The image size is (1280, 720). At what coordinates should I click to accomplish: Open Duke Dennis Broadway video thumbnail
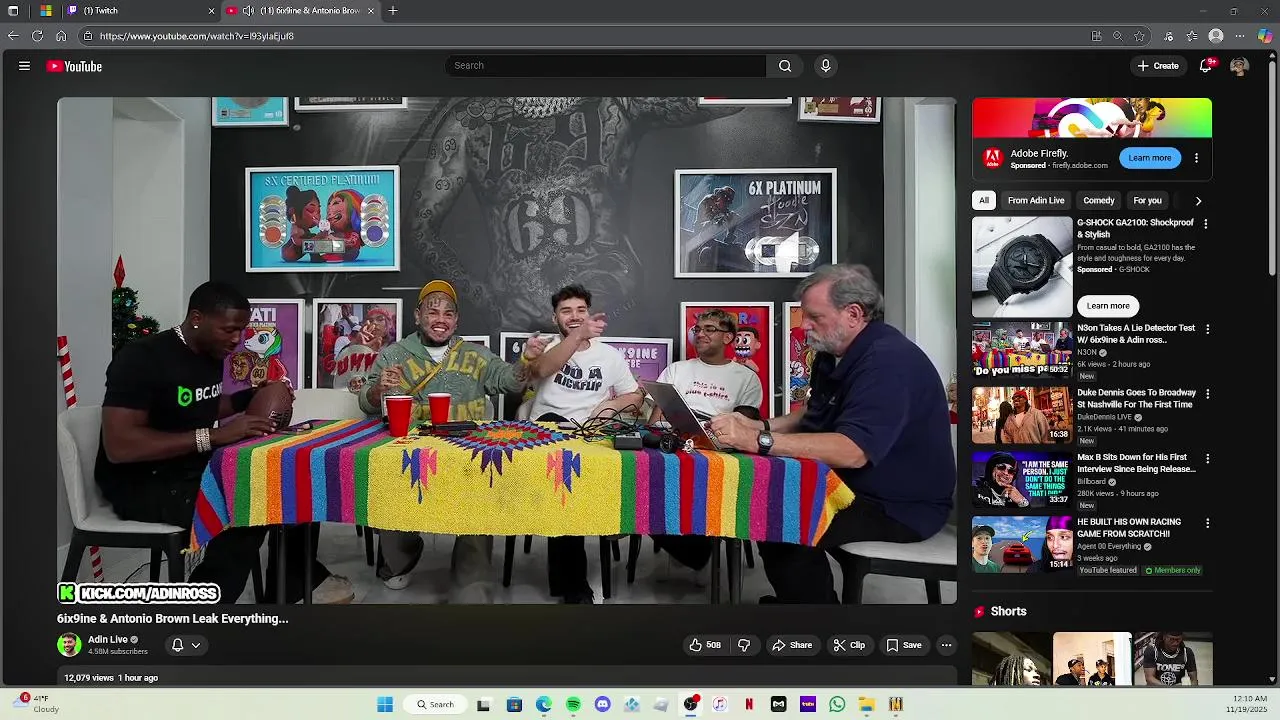pos(1022,415)
